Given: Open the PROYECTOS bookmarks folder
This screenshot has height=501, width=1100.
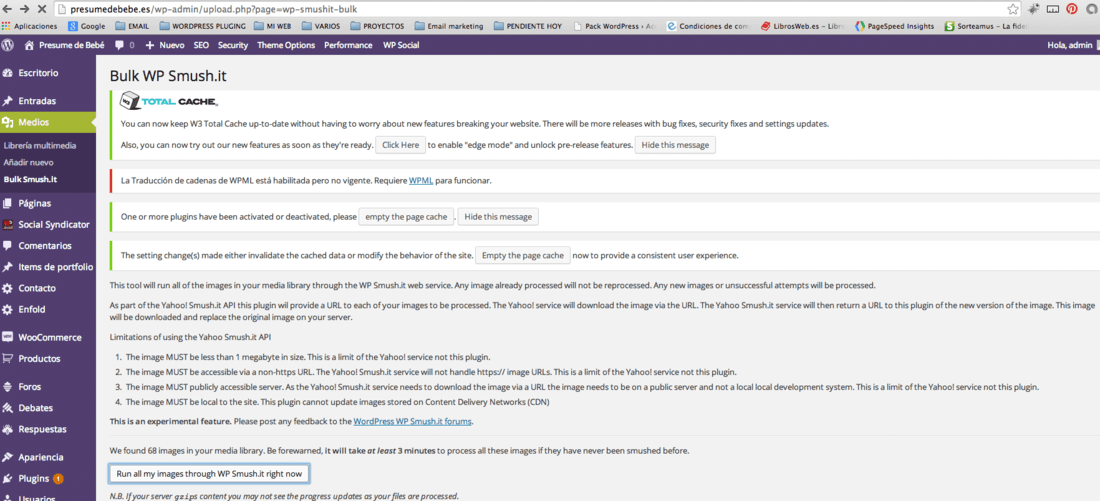Looking at the screenshot, I should point(377,26).
